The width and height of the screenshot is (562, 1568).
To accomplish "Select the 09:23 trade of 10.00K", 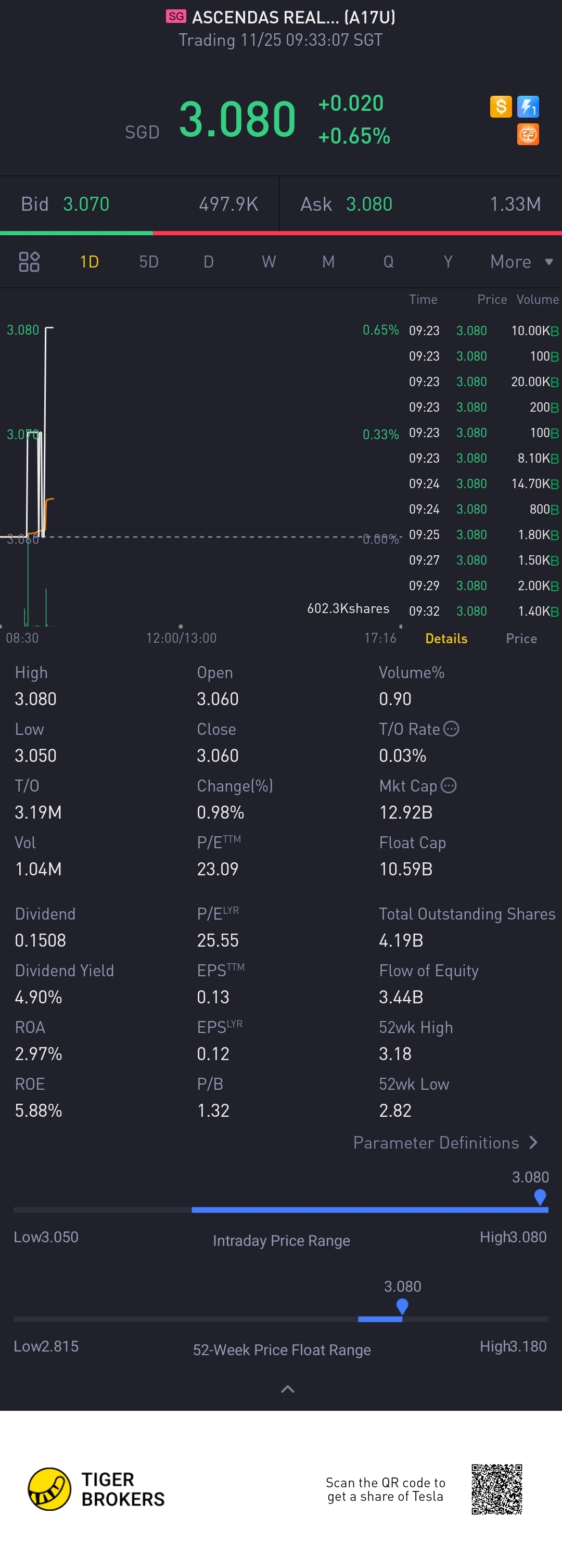I will [x=483, y=330].
